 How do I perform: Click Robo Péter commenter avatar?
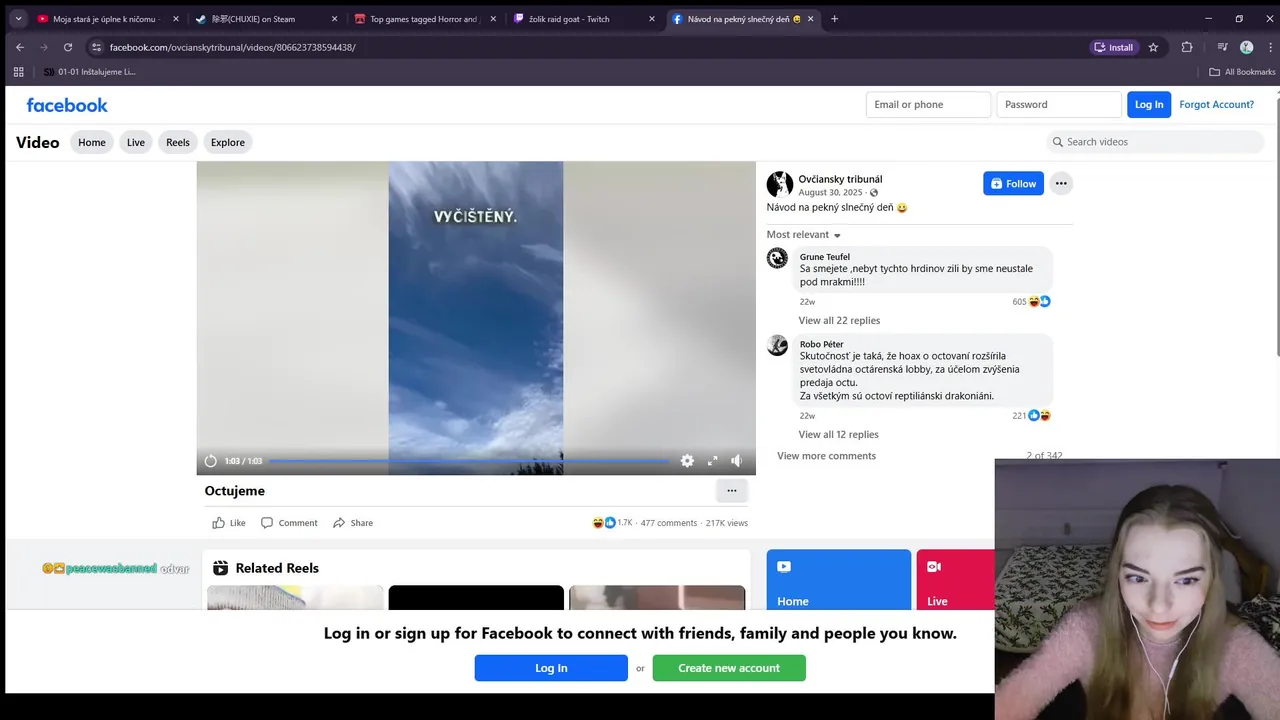pyautogui.click(x=777, y=345)
